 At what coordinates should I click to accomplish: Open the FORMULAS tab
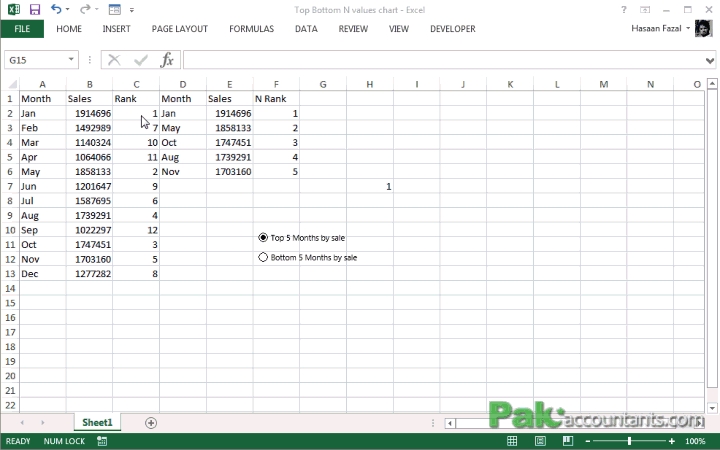click(251, 29)
